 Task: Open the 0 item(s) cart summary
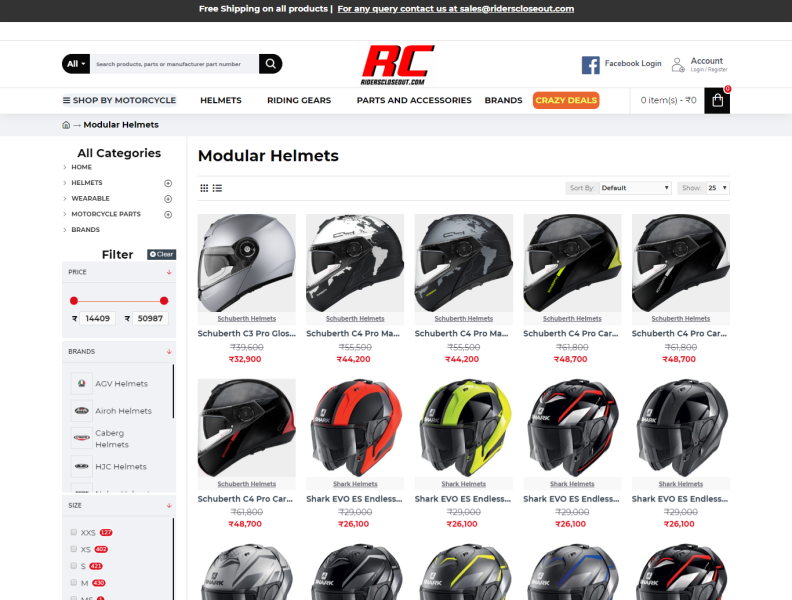pyautogui.click(x=668, y=100)
